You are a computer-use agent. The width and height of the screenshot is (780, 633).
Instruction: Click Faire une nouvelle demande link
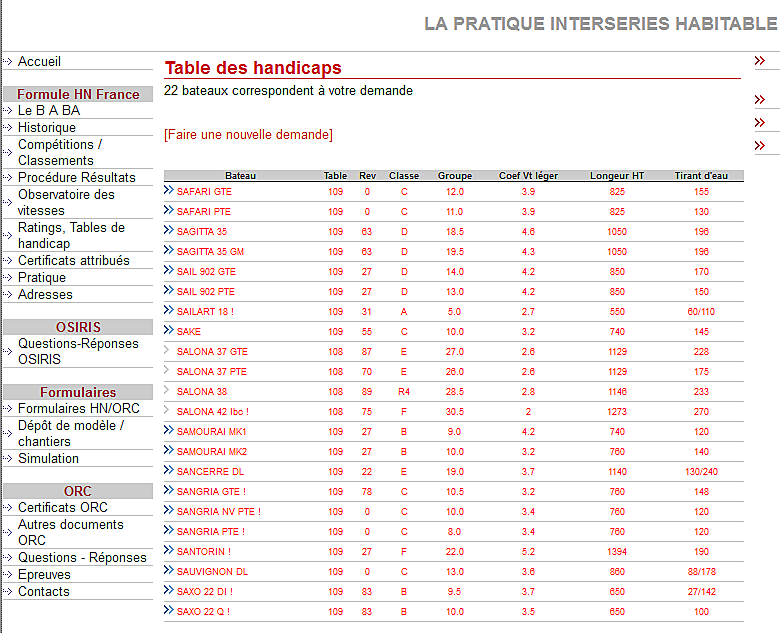[248, 135]
